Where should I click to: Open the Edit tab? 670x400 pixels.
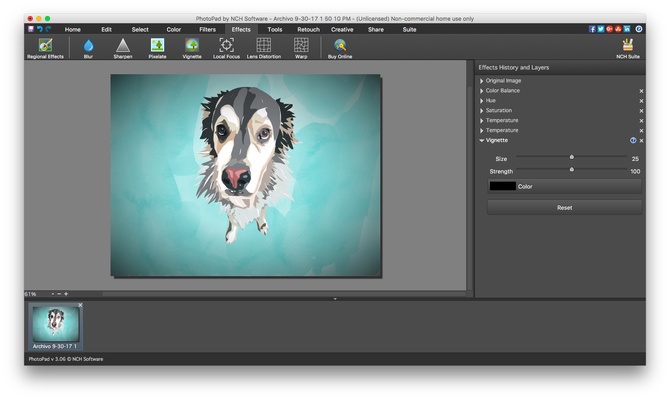click(106, 29)
